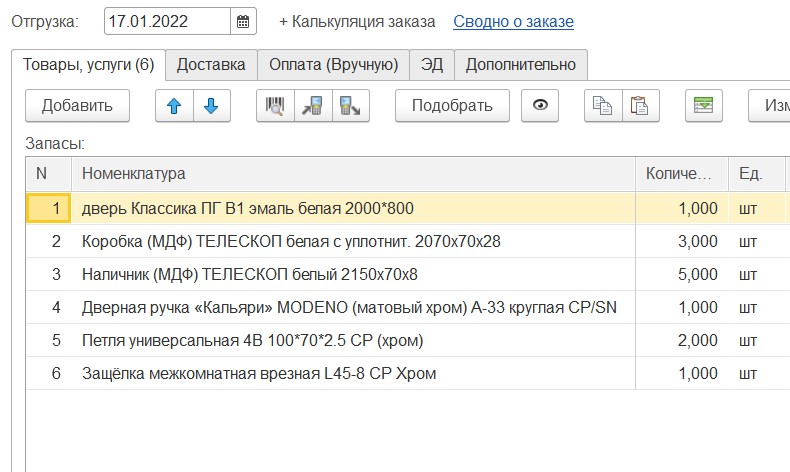Click the Отгрузка date input field
Viewport: 790px width, 472px height.
click(166, 21)
